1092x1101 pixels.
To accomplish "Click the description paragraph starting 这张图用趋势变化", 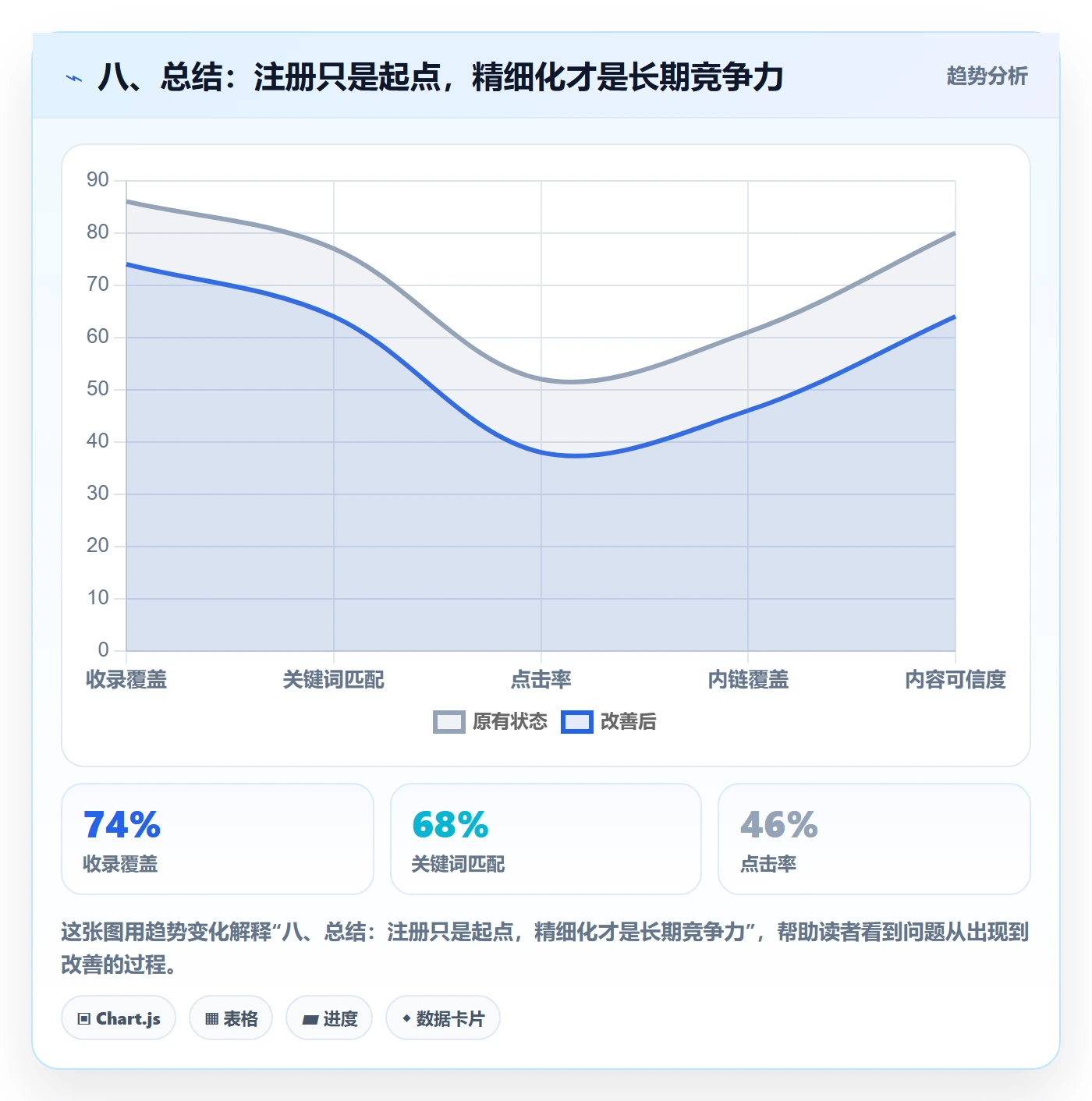I will click(545, 948).
